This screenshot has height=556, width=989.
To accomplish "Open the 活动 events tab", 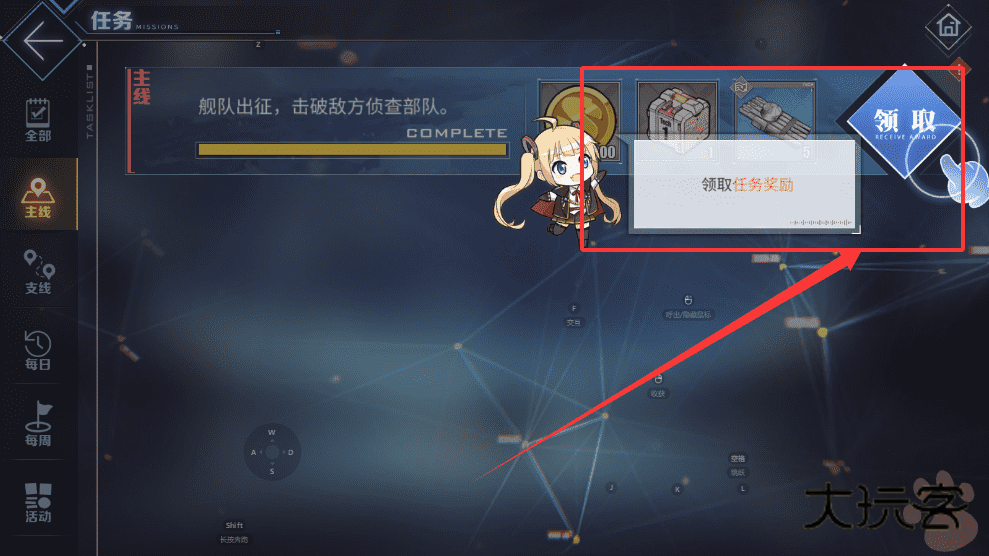I will click(38, 502).
